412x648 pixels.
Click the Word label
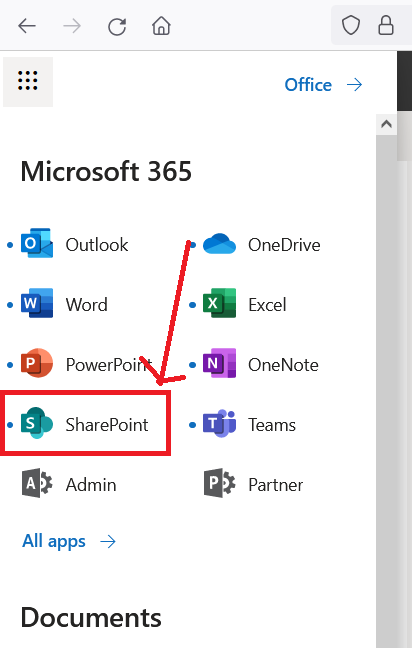click(x=86, y=305)
